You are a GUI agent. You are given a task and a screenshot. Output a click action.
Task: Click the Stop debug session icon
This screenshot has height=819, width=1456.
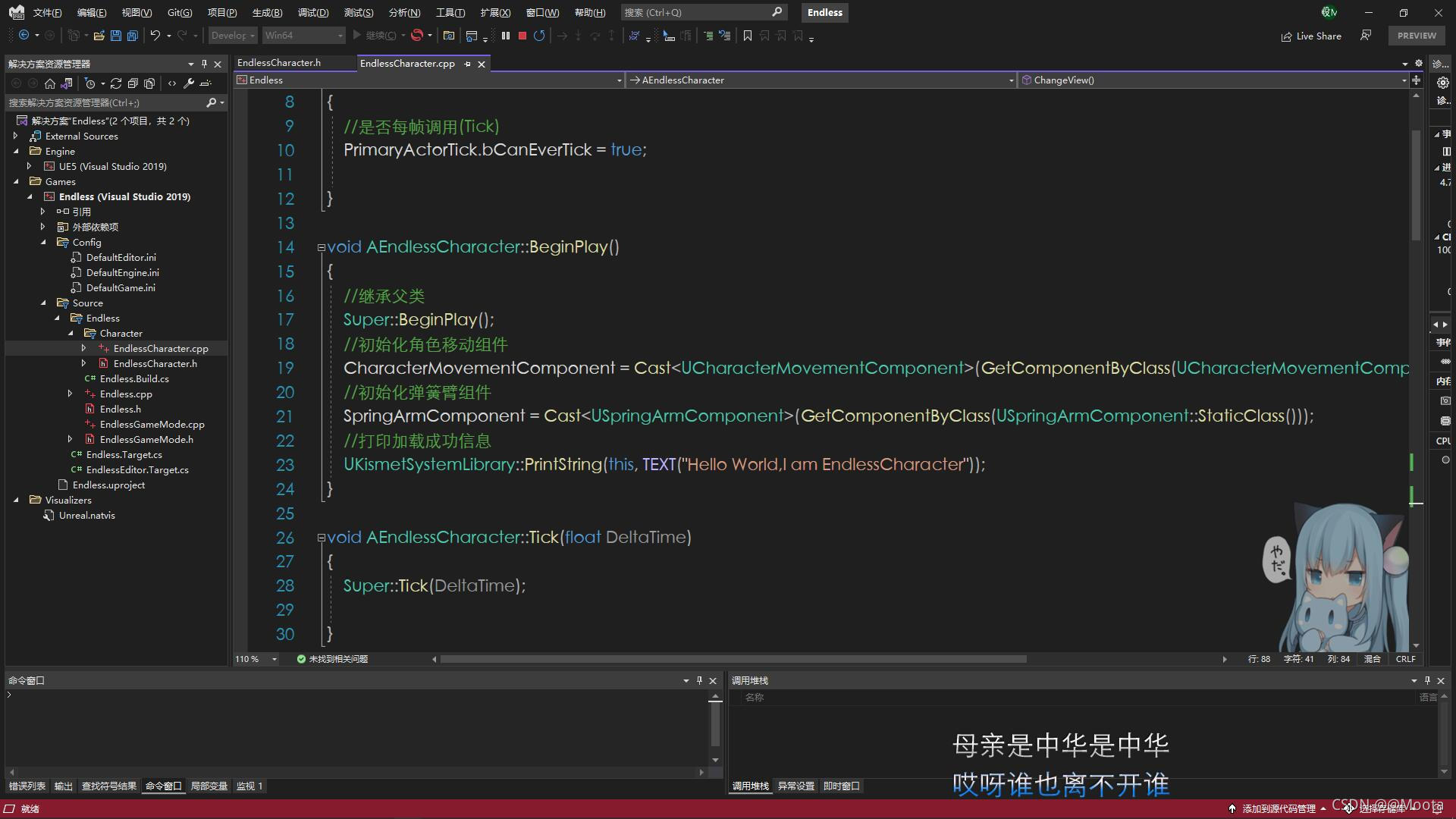(522, 36)
